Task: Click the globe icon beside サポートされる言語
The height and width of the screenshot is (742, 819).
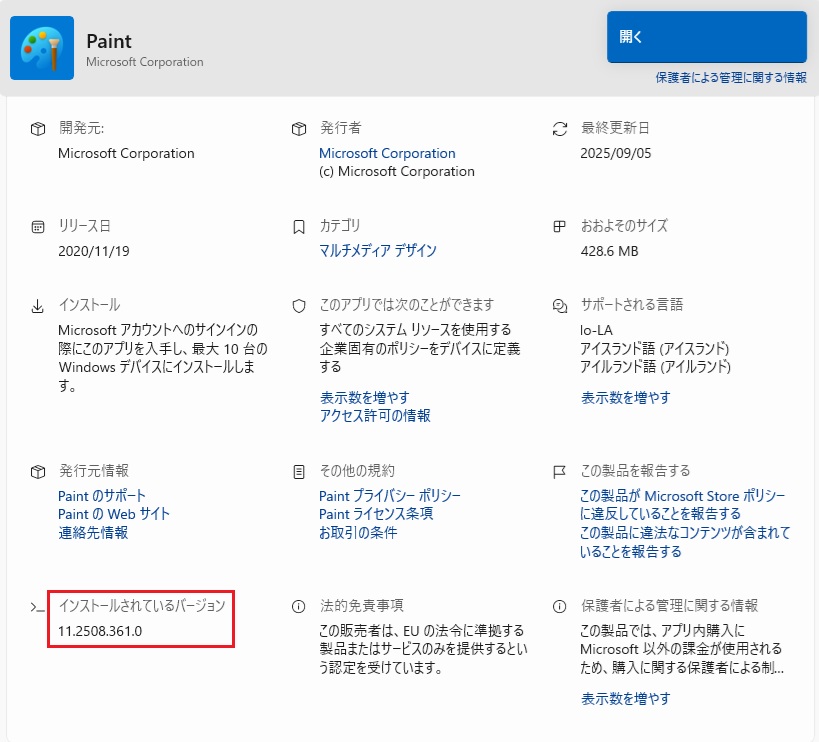Action: [x=558, y=304]
